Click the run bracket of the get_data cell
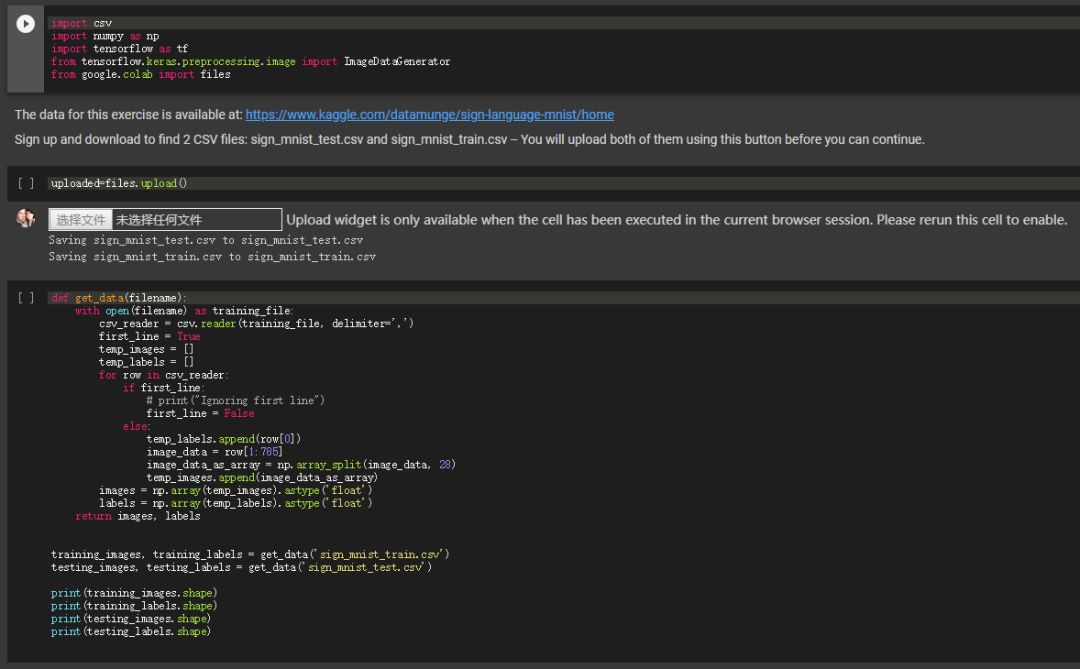Screen dimensions: 1080x669 pyautogui.click(x=26, y=298)
